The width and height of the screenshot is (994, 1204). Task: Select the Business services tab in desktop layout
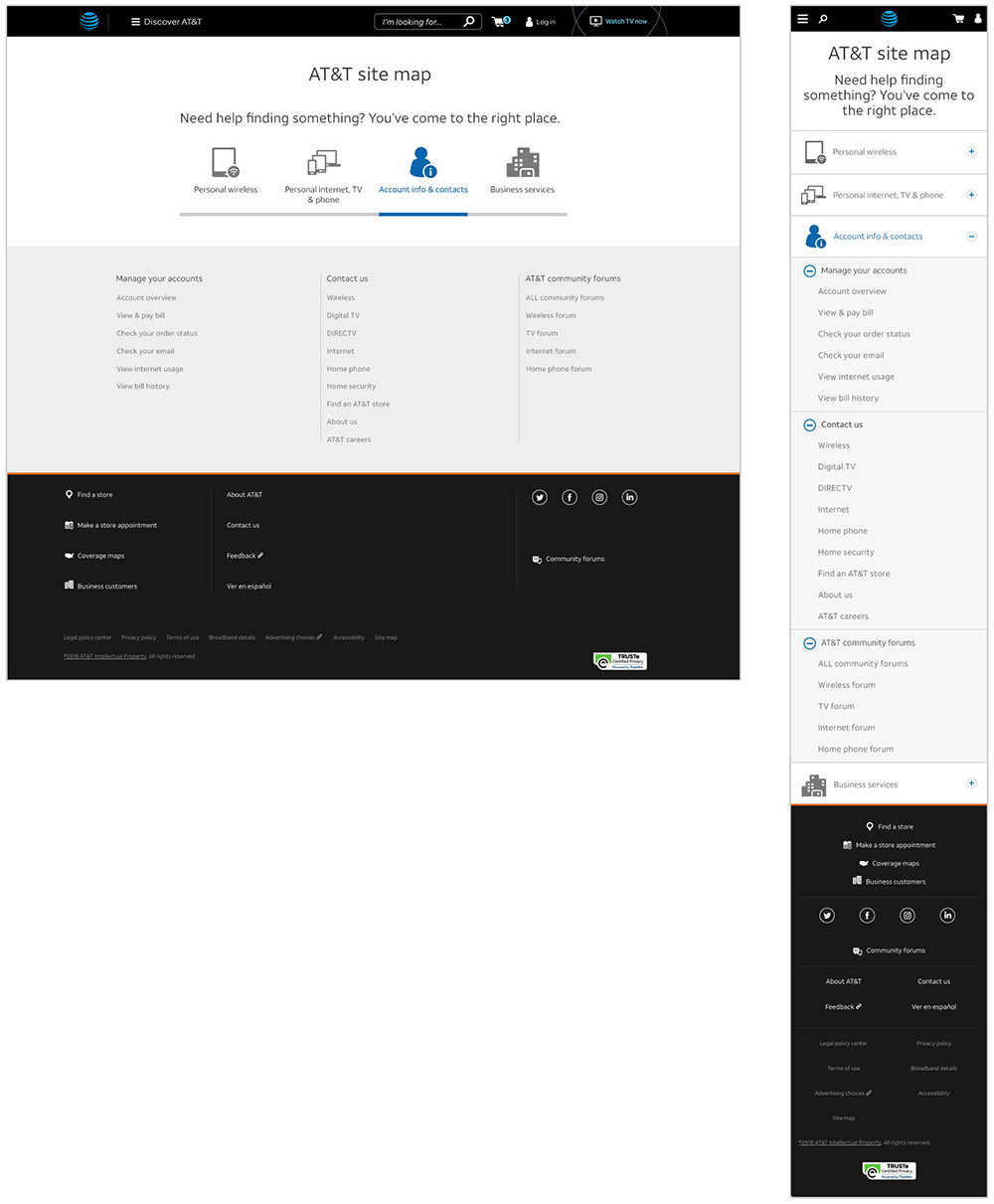pyautogui.click(x=522, y=170)
